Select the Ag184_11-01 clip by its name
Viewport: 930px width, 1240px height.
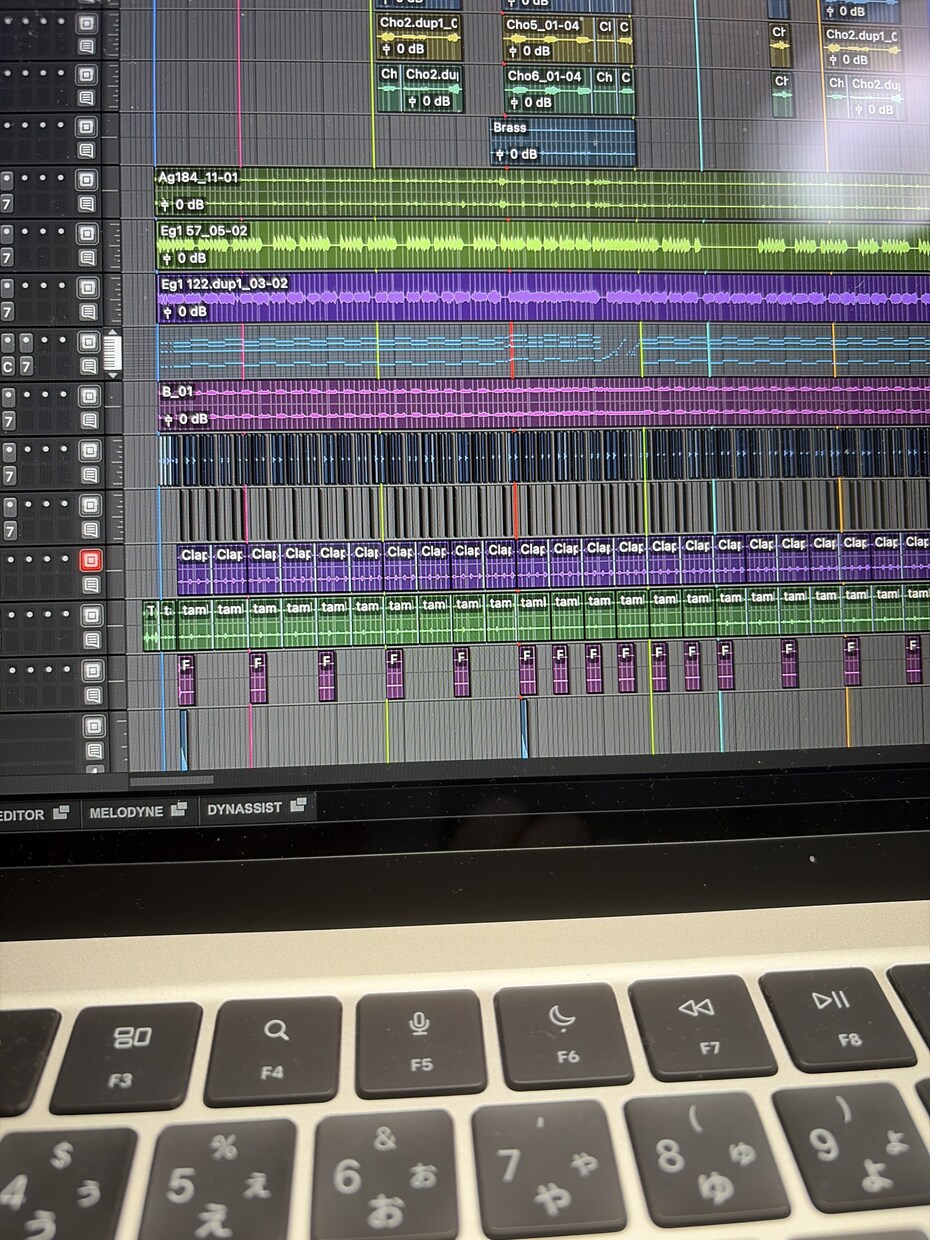tap(198, 177)
